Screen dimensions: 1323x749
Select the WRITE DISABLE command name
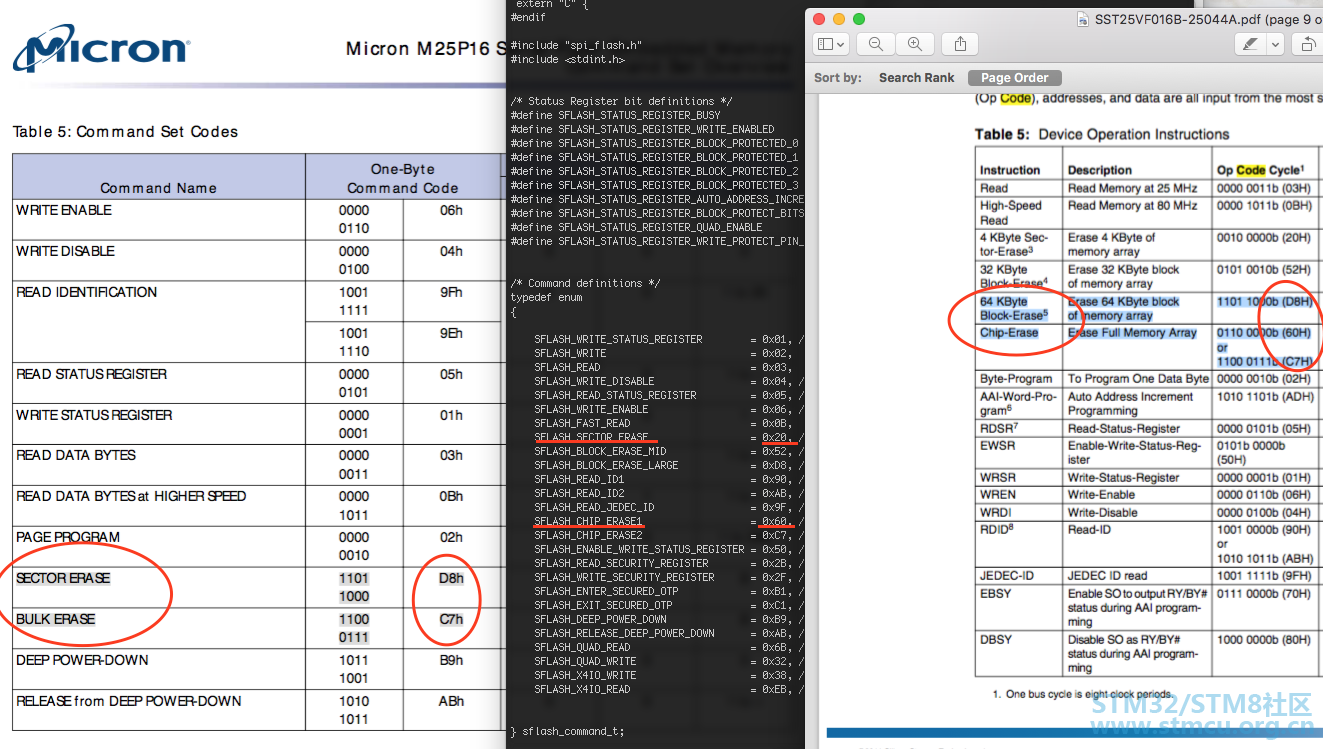(65, 251)
